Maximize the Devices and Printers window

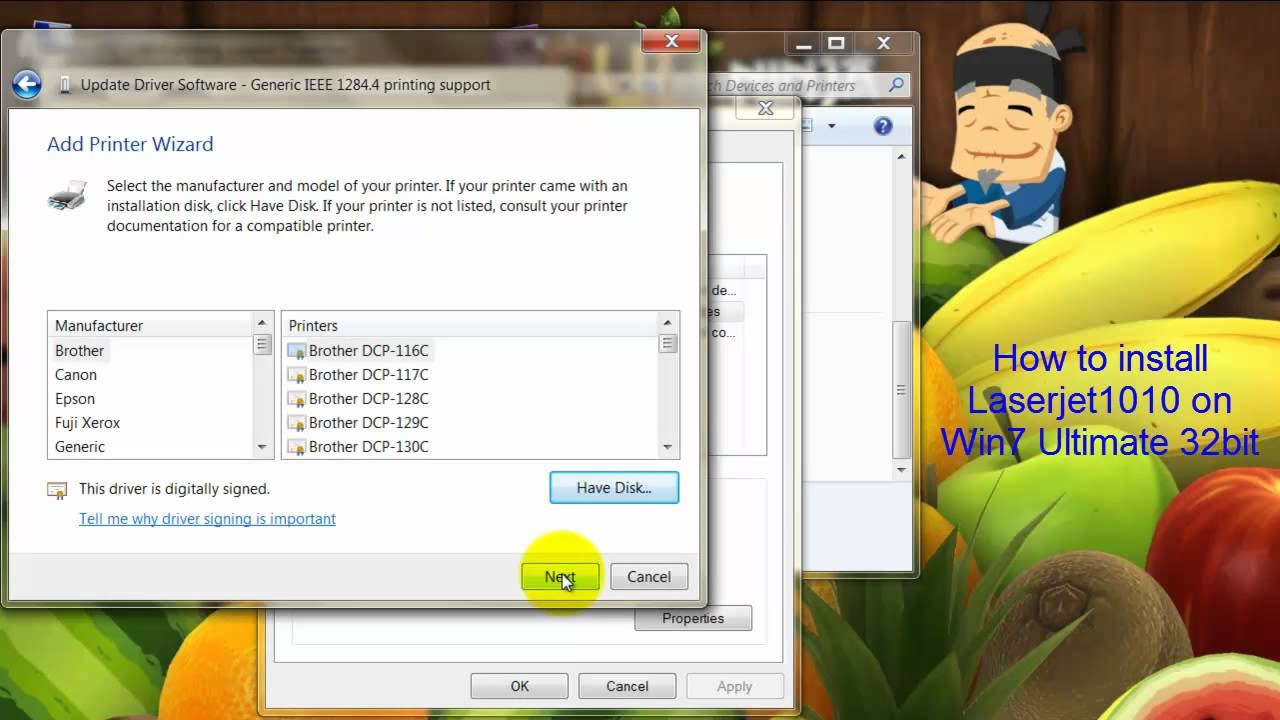pos(836,43)
